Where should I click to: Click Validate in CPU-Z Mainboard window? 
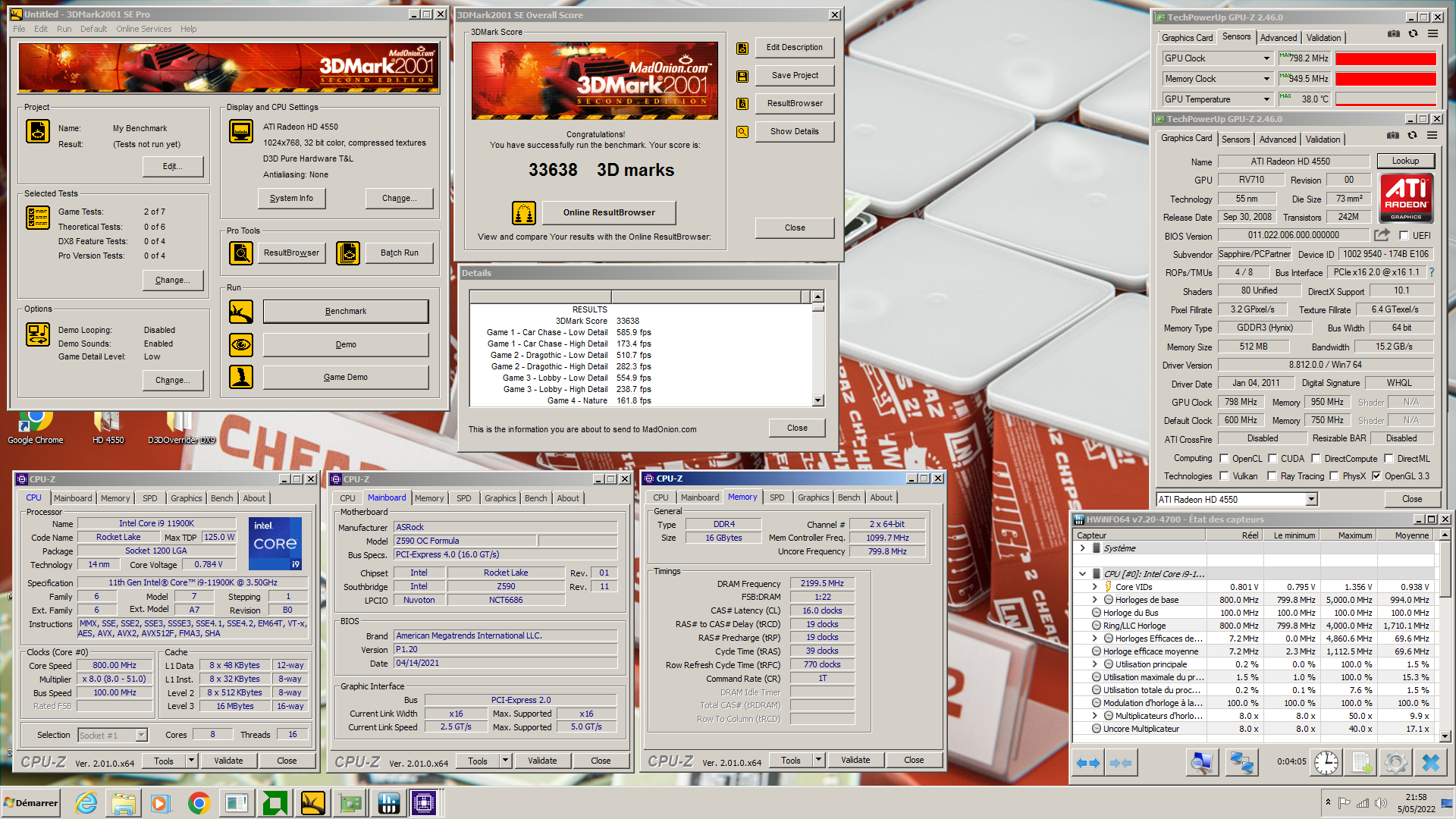(542, 761)
